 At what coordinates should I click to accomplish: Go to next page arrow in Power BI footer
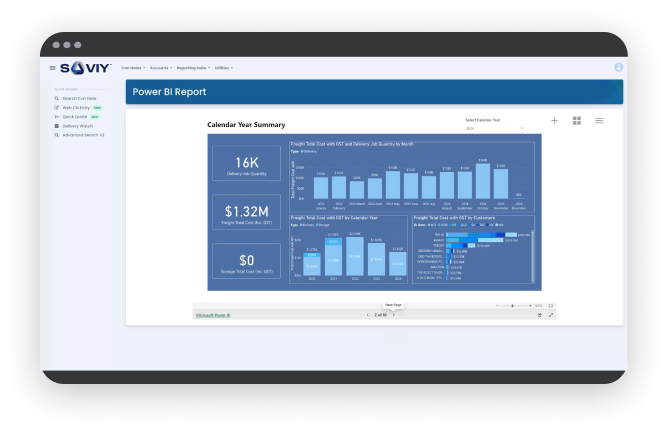coord(394,315)
